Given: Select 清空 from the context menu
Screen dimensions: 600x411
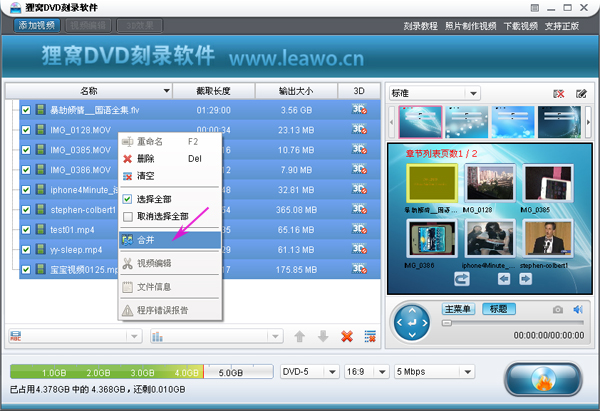Looking at the screenshot, I should (x=170, y=176).
